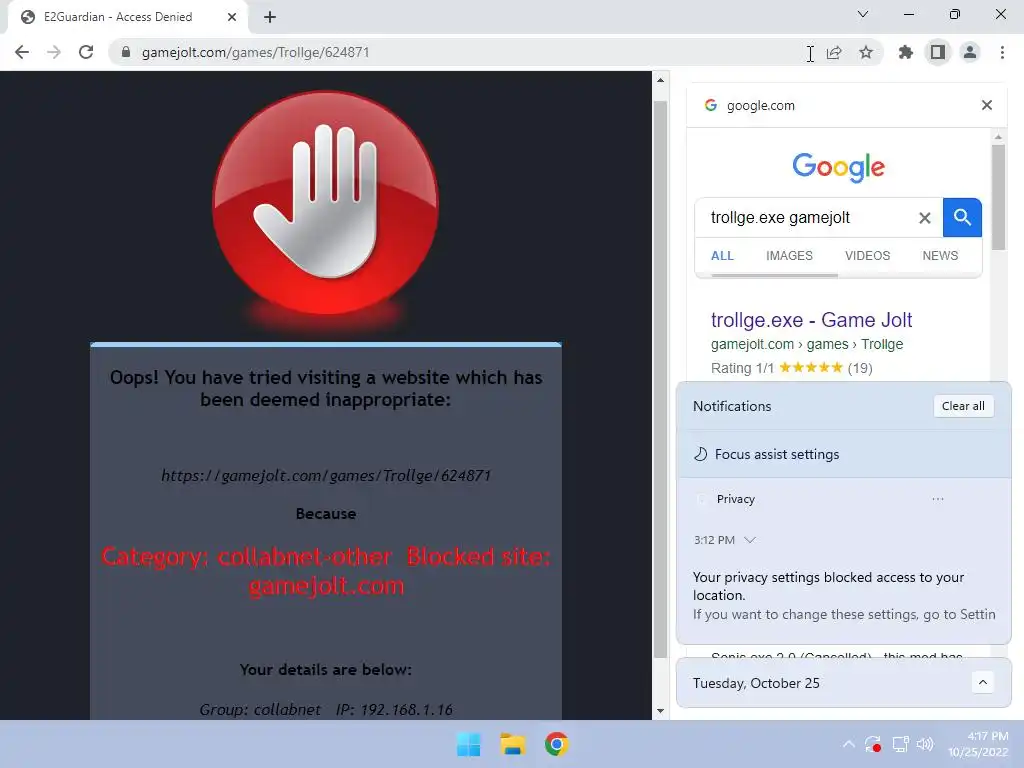
Task: Clear the Google search query
Action: [x=925, y=218]
